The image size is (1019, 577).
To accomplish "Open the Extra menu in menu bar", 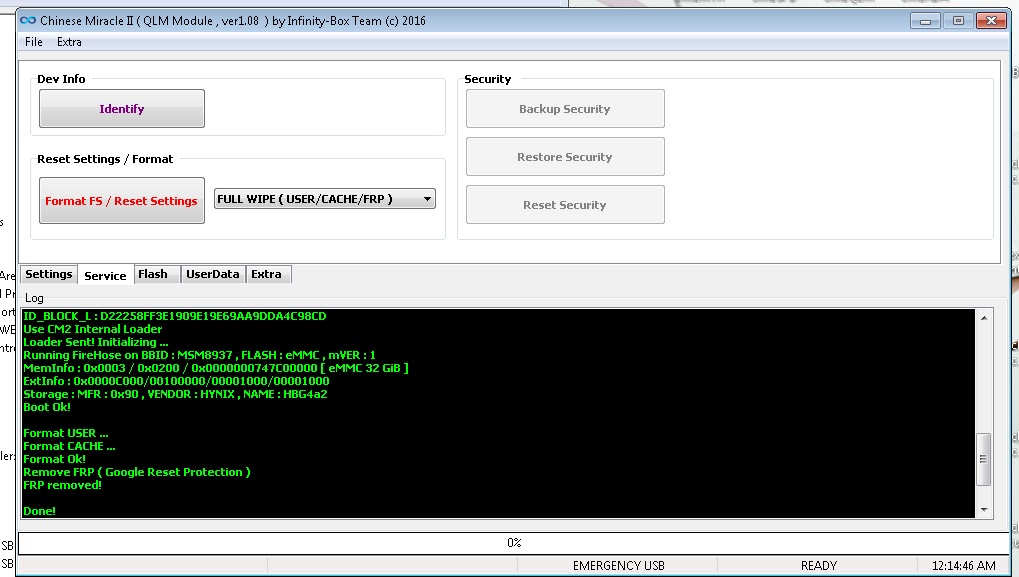I will coord(69,42).
